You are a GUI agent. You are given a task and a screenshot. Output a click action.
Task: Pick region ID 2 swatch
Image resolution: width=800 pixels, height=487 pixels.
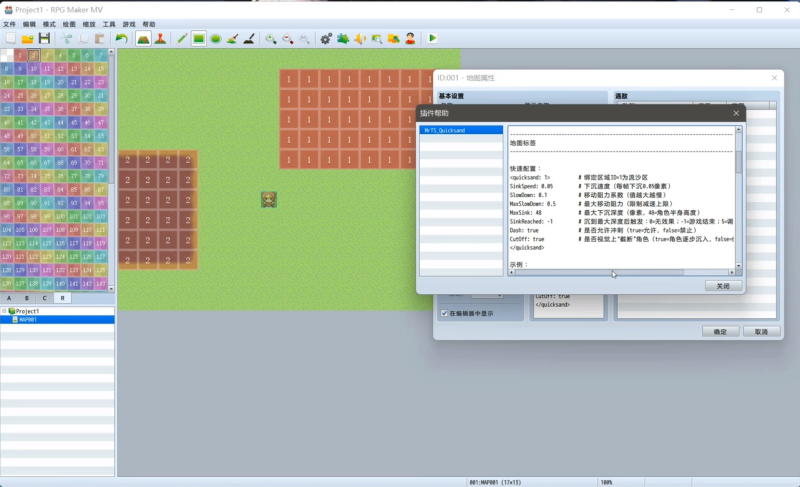pos(33,55)
